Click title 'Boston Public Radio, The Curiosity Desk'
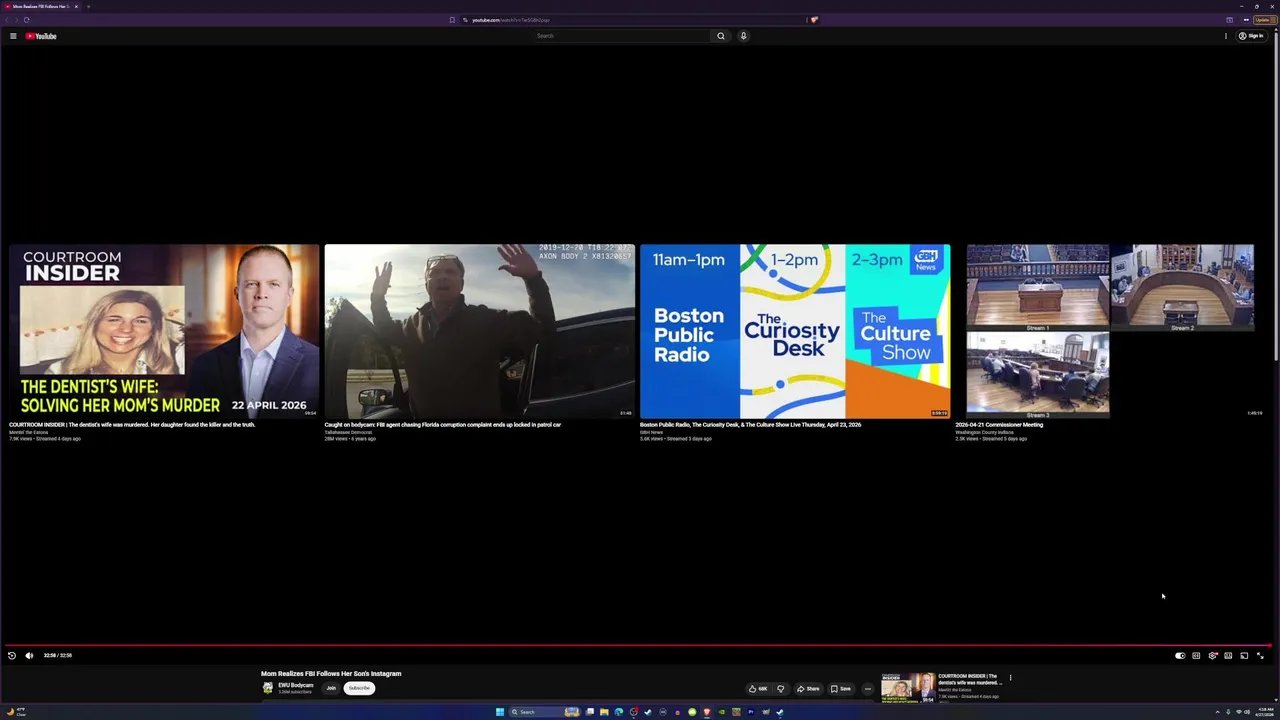The image size is (1280, 720). (x=750, y=425)
